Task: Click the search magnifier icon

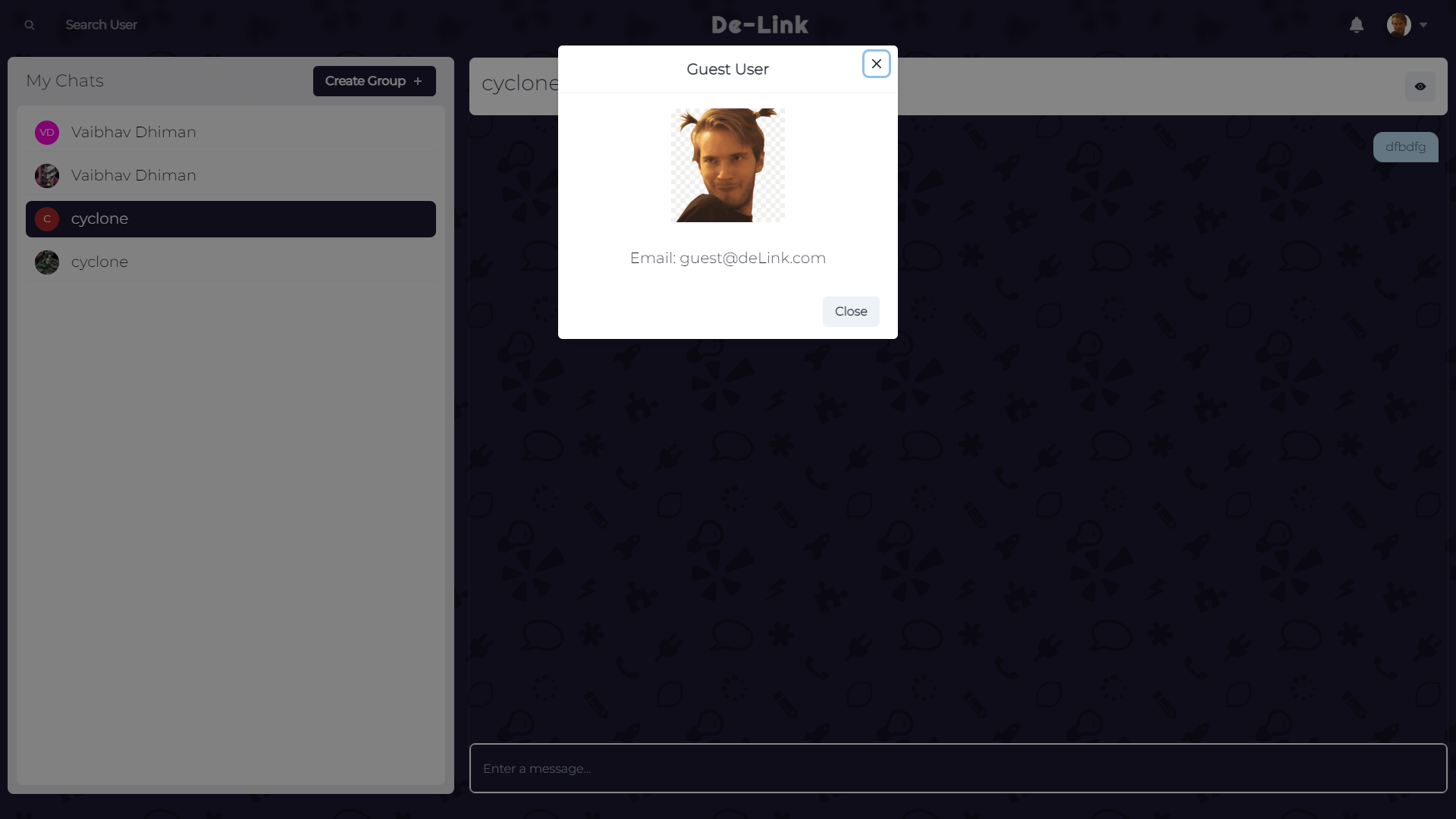Action: point(30,25)
